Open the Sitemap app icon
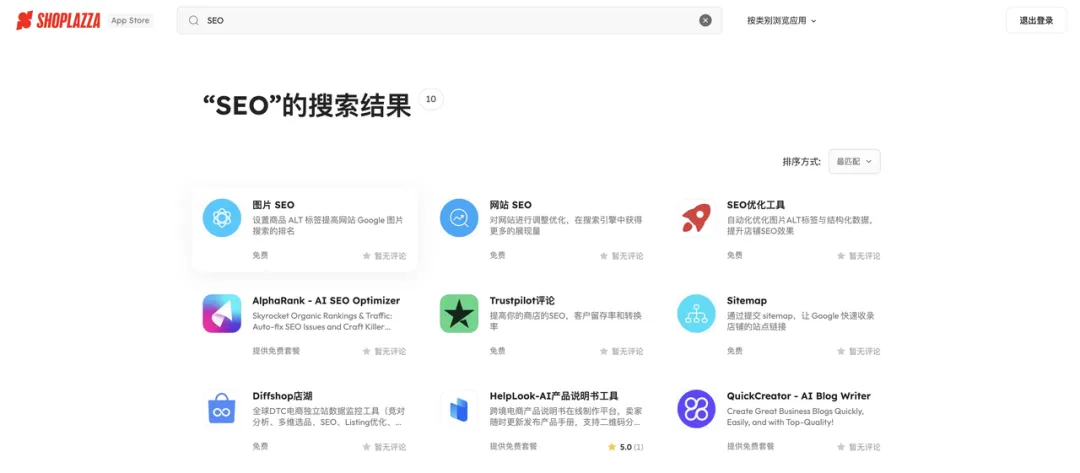The width and height of the screenshot is (1080, 473). coord(696,313)
